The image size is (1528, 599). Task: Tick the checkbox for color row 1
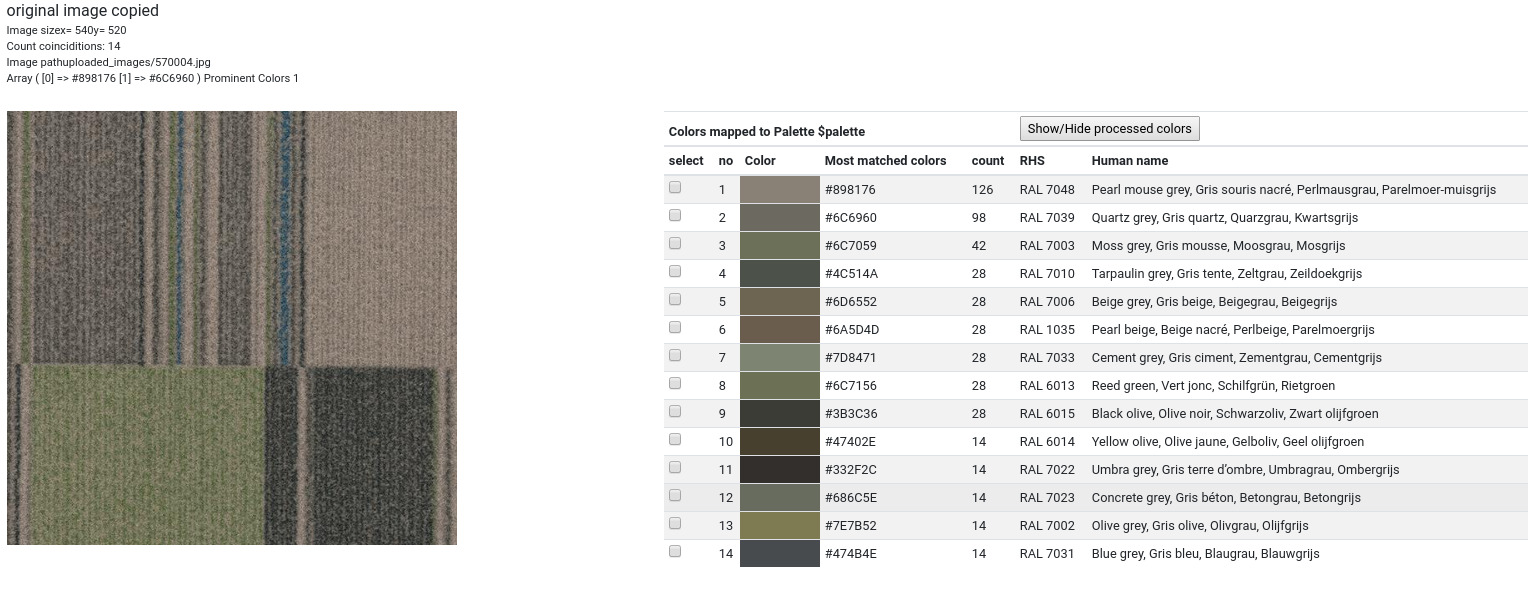click(675, 187)
